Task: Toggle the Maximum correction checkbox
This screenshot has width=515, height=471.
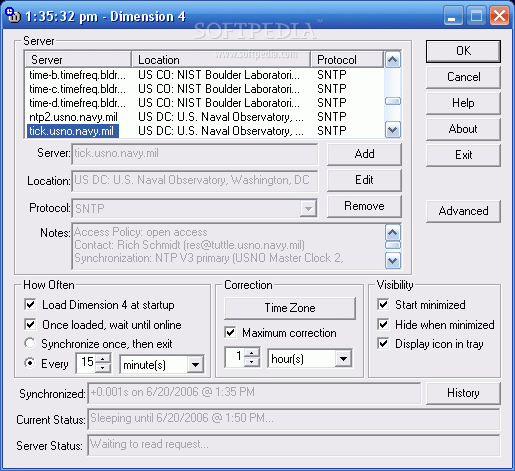Action: coord(230,332)
